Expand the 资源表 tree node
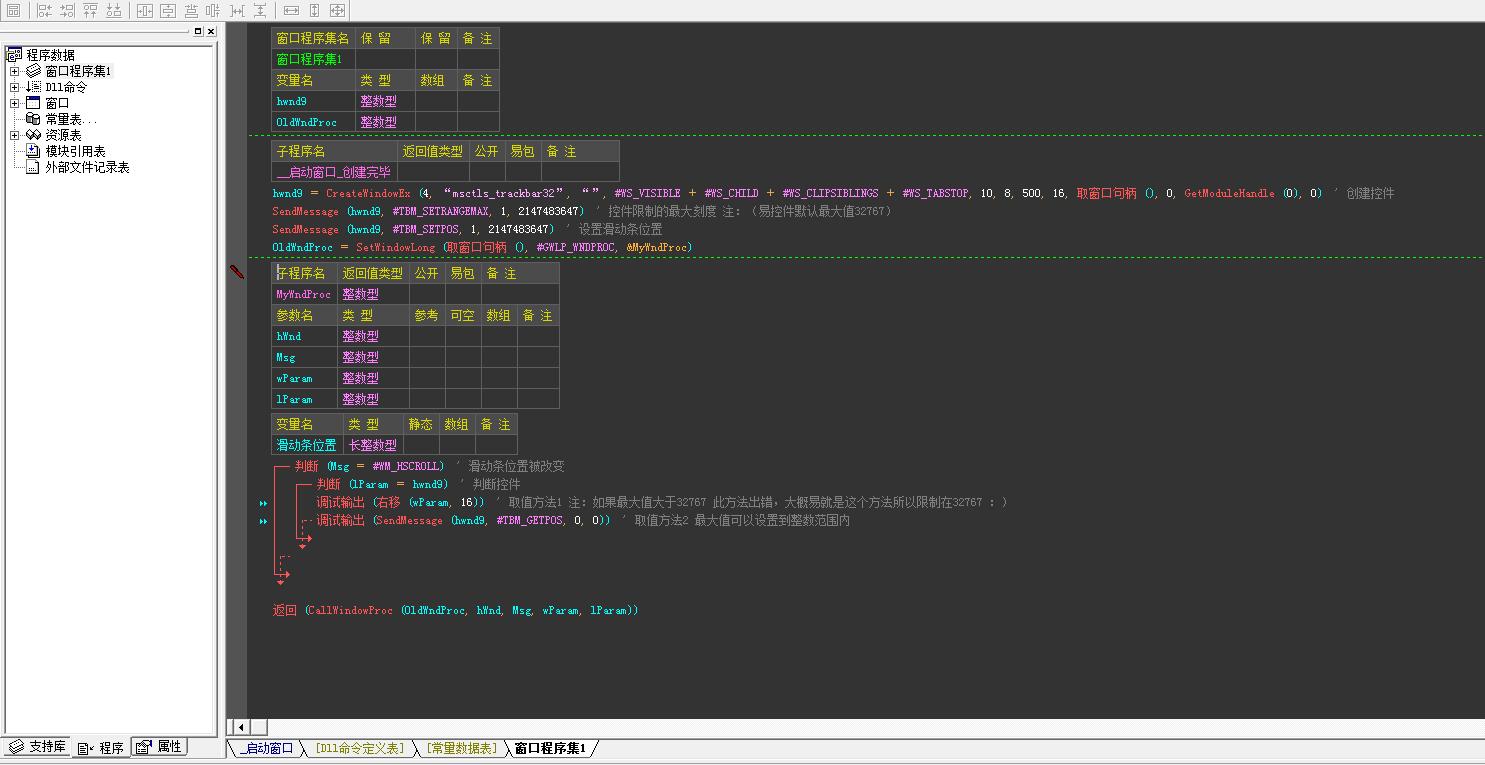Viewport: 1485px width, 765px height. point(15,135)
